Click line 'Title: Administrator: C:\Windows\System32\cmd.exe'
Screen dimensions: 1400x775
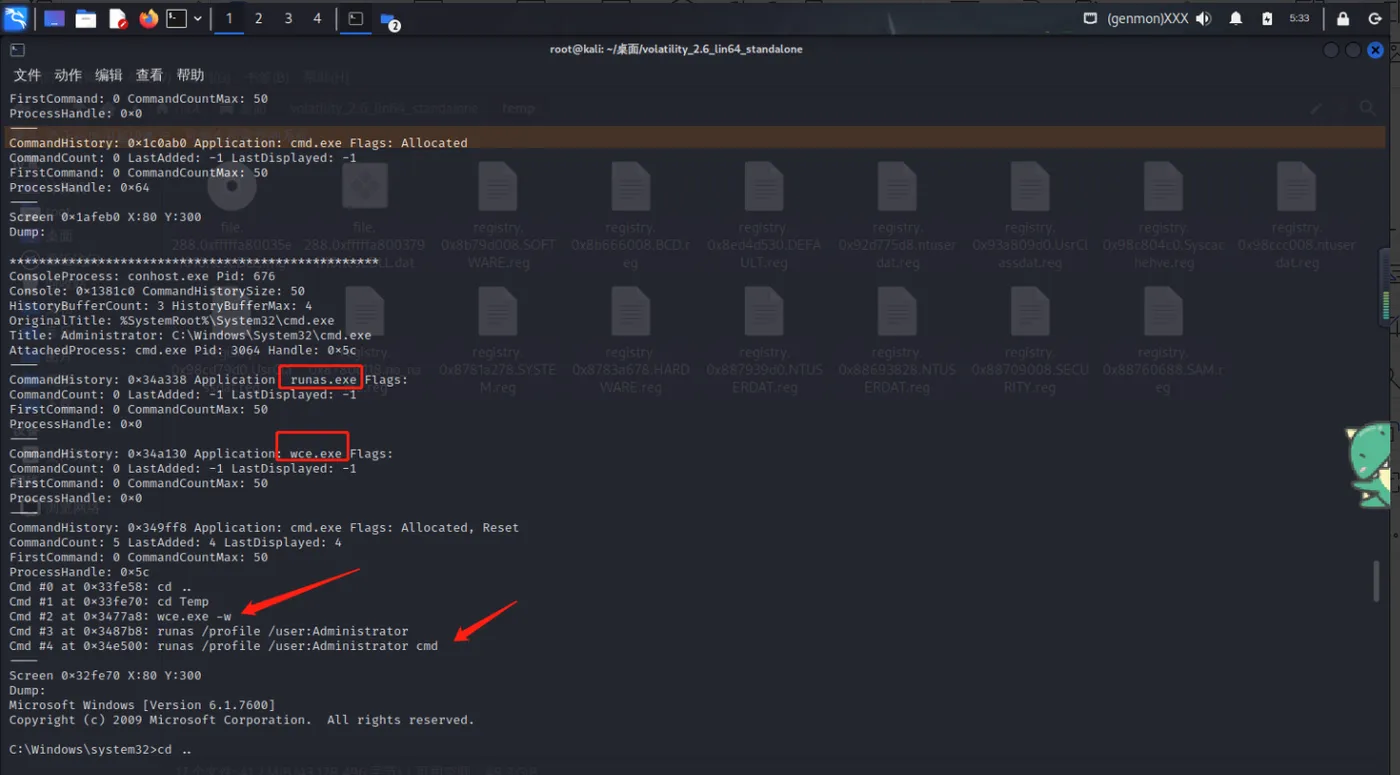190,335
